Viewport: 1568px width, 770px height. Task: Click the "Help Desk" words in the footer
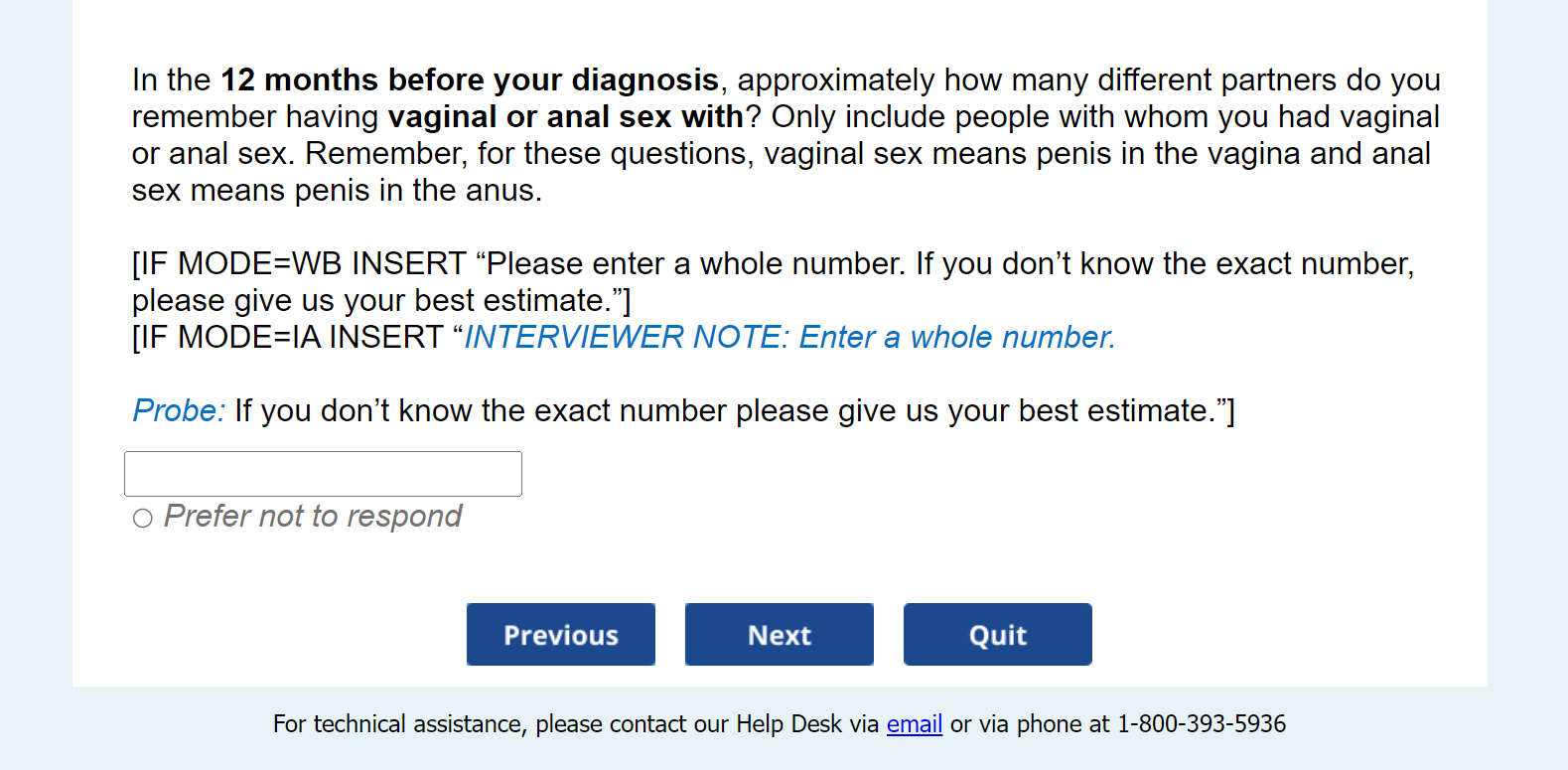[788, 724]
